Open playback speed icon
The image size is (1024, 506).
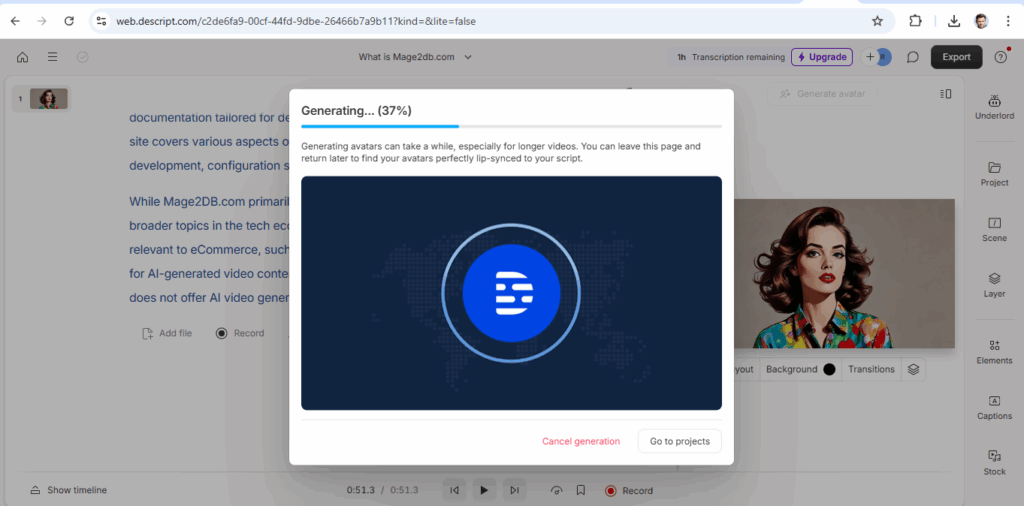556,490
